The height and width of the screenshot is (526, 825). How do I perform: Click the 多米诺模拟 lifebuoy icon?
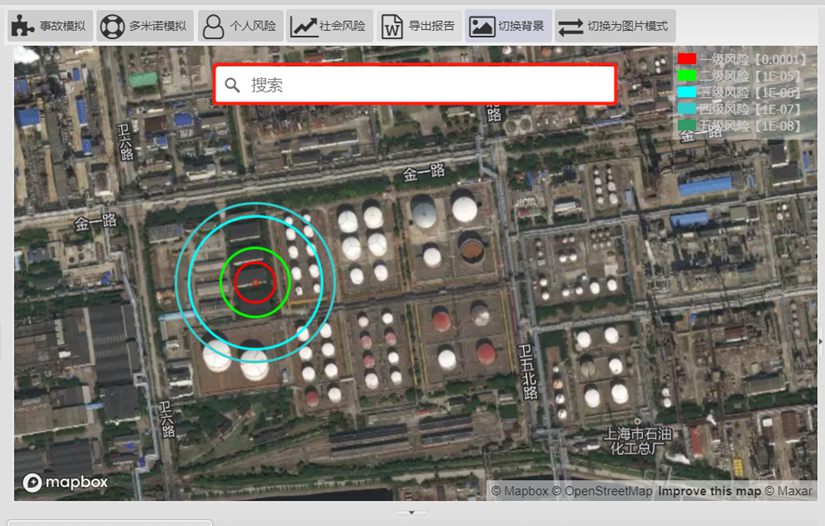[112, 26]
